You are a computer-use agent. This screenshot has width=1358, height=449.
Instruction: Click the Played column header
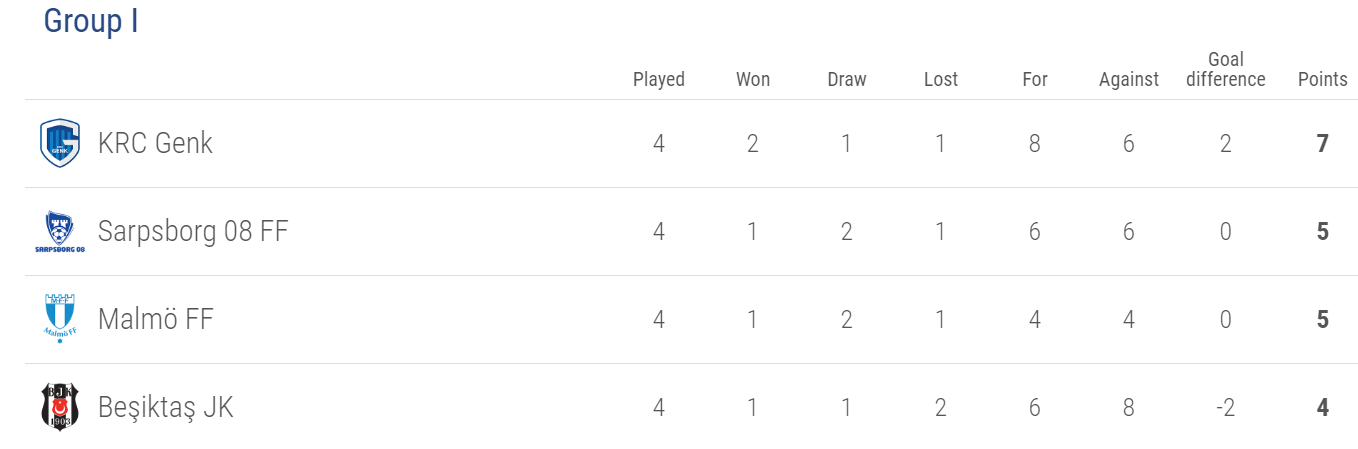[659, 79]
